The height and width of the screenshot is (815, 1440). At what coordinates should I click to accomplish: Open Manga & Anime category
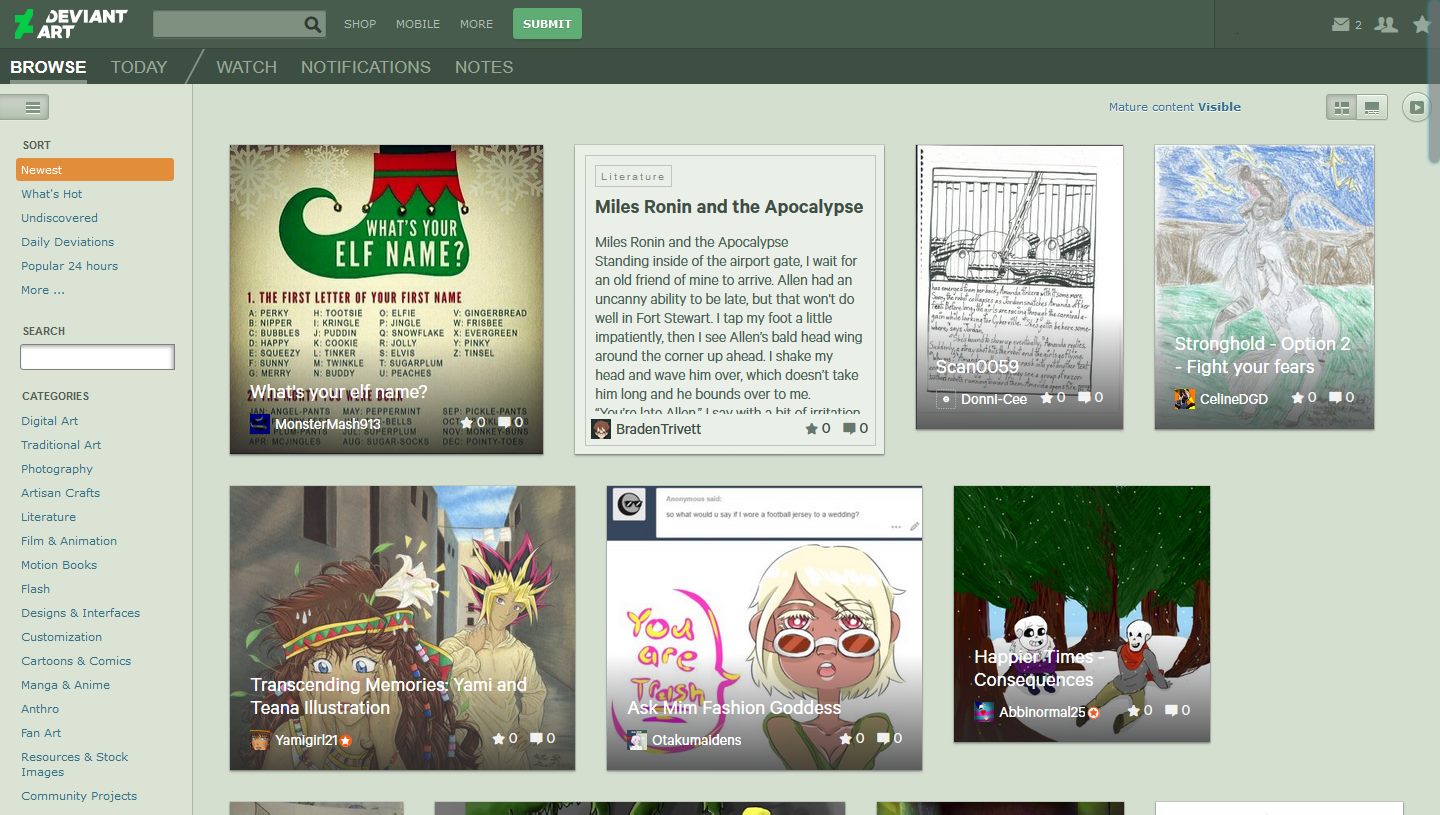(66, 685)
